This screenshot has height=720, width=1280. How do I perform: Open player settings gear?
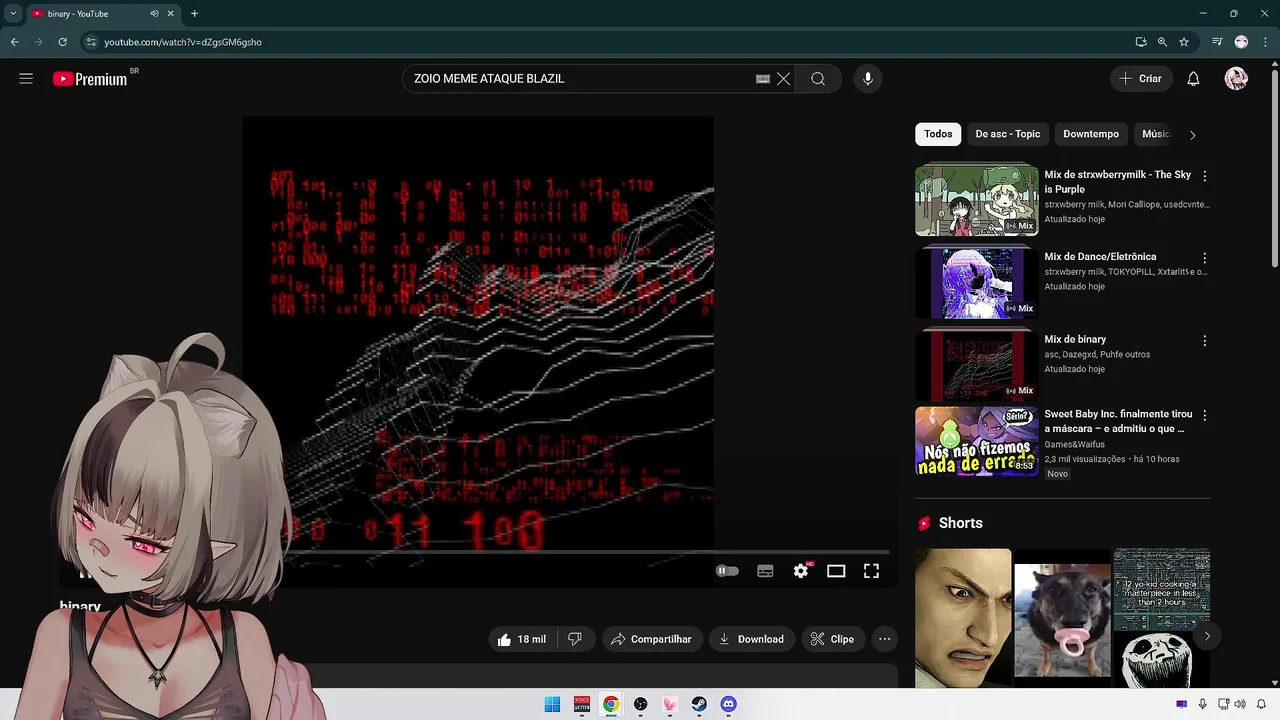[x=801, y=571]
